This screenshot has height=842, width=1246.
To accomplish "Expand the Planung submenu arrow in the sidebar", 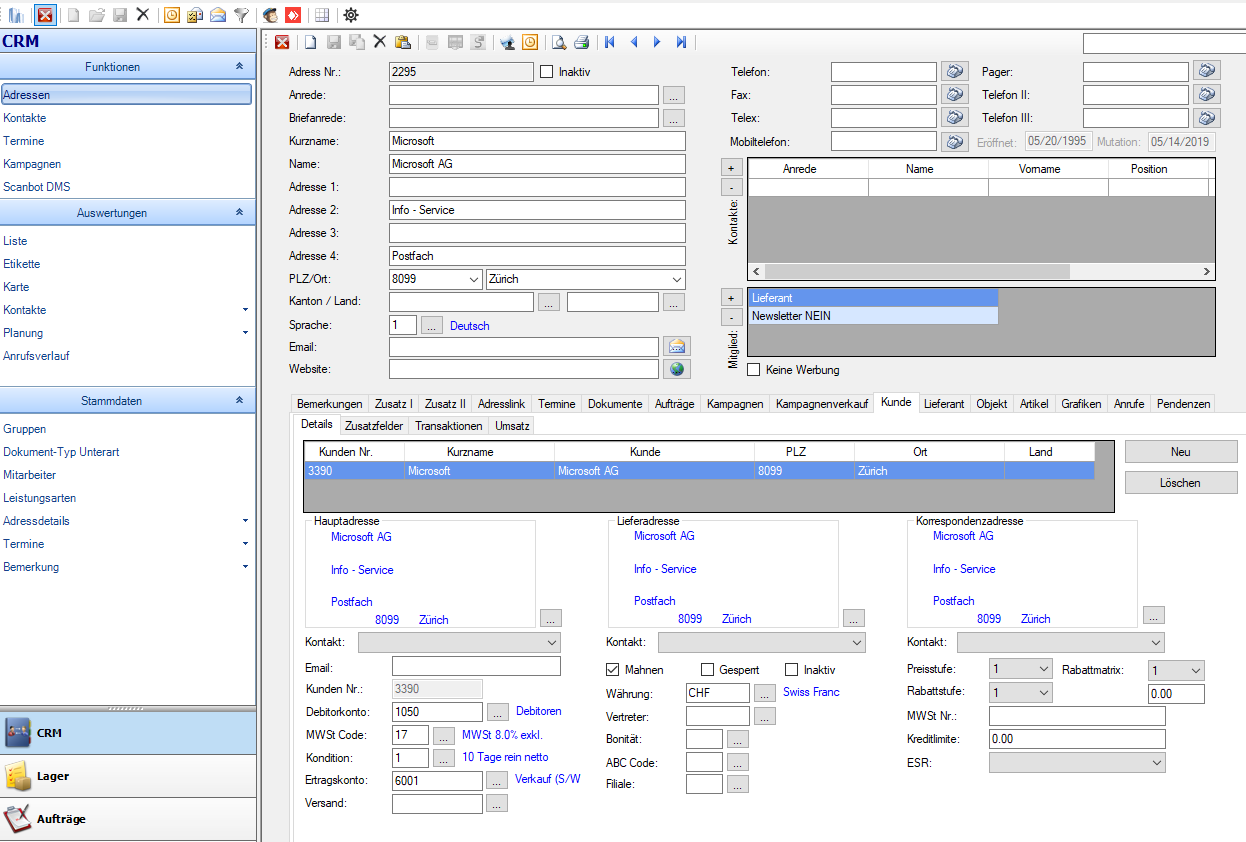I will coord(246,333).
